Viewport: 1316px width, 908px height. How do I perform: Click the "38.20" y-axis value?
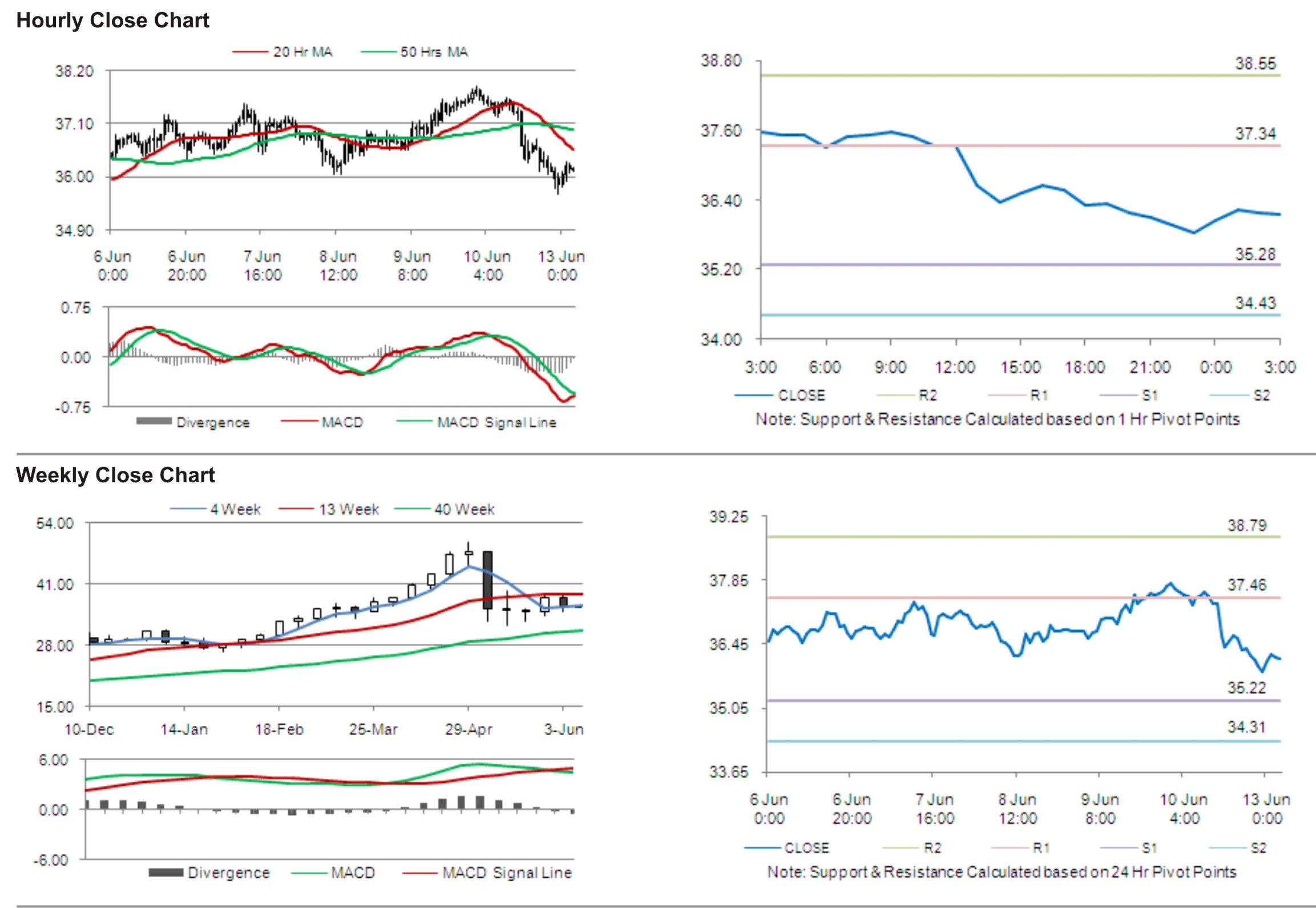(x=74, y=71)
